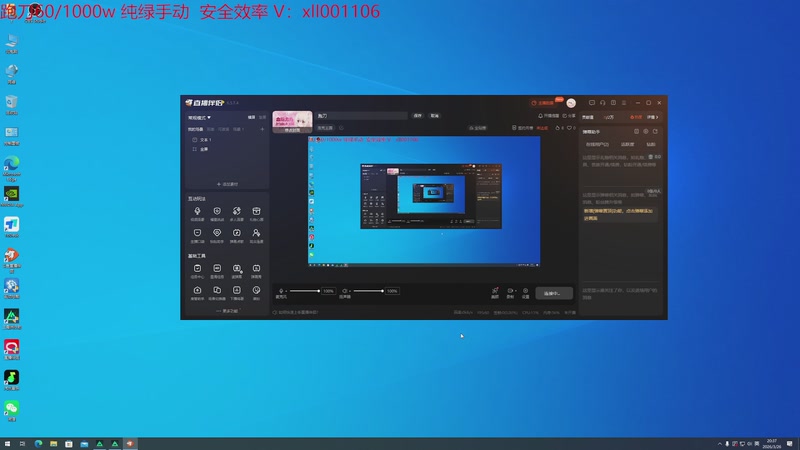Click the 添加素材 add source button
Screen dimensions: 800x450
pyautogui.click(x=227, y=184)
